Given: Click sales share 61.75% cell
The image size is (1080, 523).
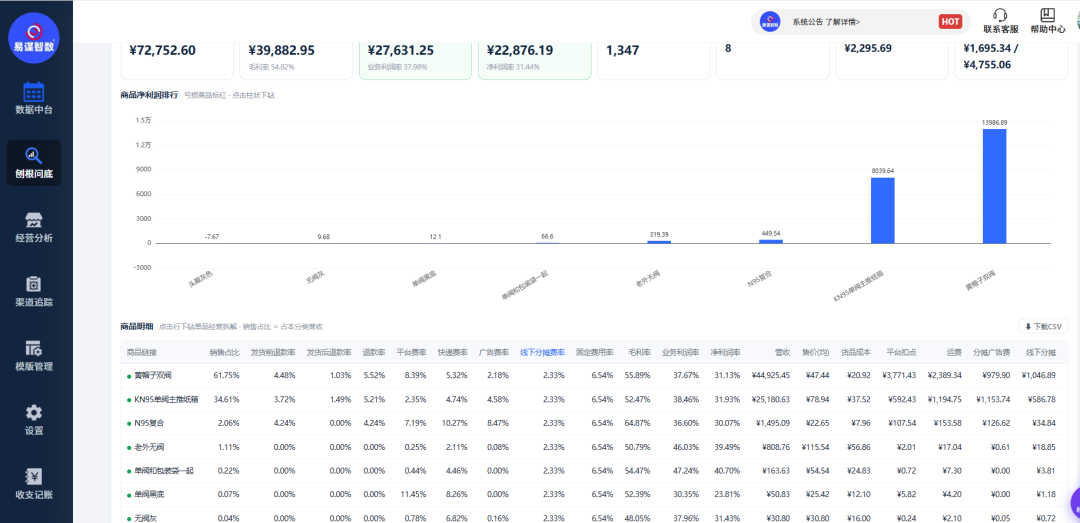Looking at the screenshot, I should 228,376.
